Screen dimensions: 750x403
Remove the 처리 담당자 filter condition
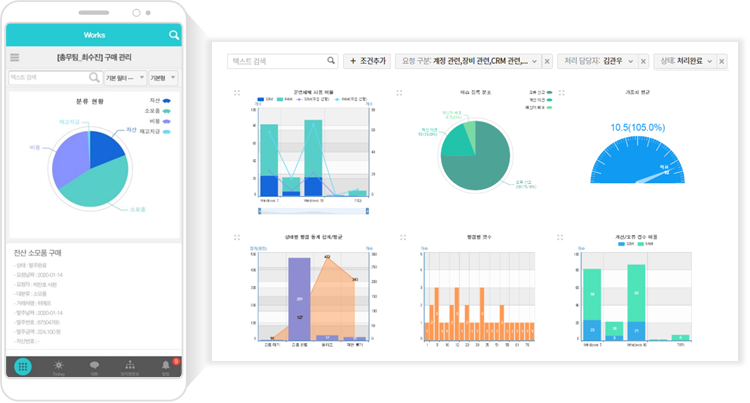point(643,61)
